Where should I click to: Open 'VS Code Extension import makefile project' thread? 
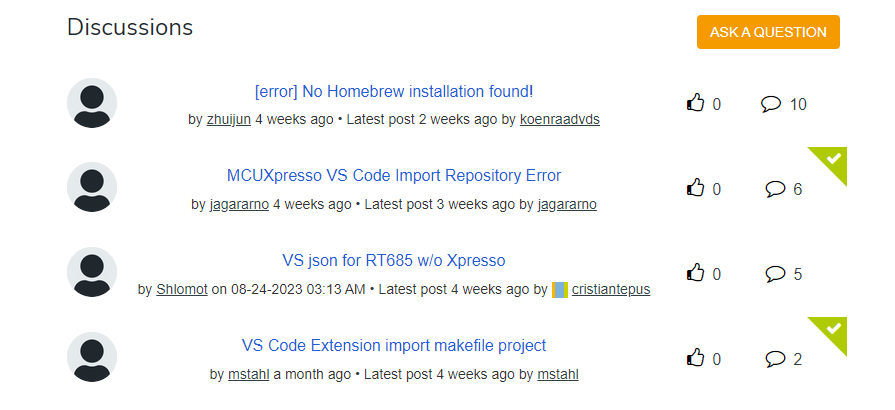tap(394, 346)
